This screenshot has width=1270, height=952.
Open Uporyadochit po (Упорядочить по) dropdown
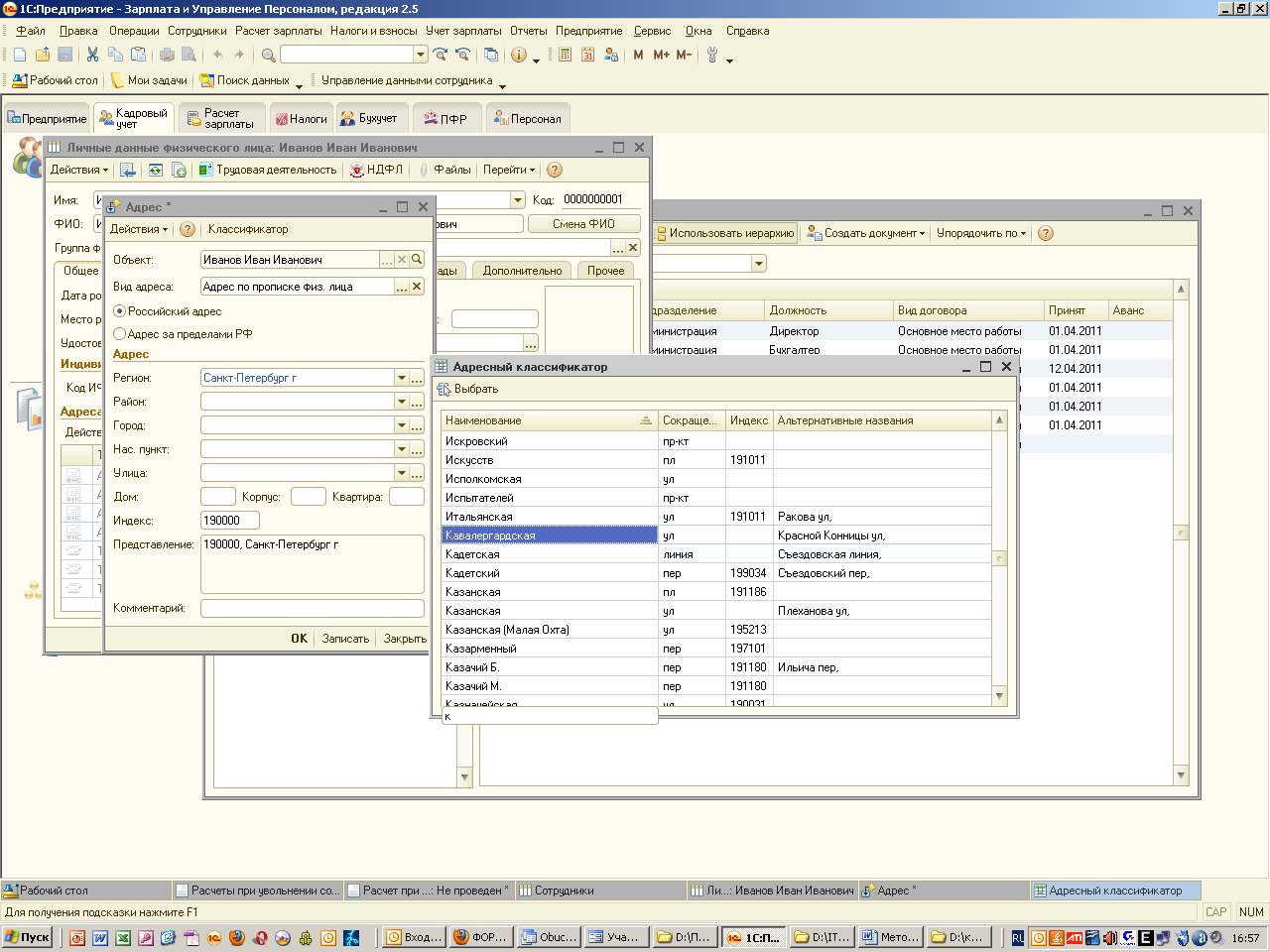point(981,233)
